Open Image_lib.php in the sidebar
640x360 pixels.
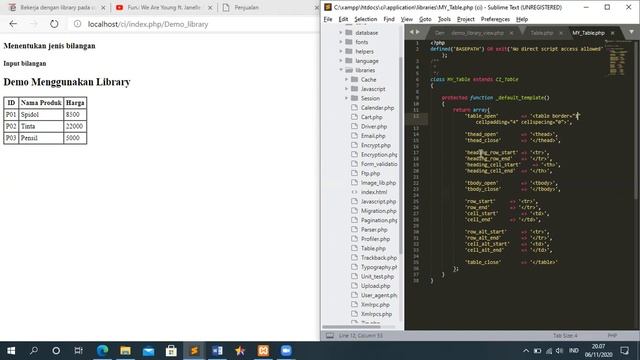[378, 183]
